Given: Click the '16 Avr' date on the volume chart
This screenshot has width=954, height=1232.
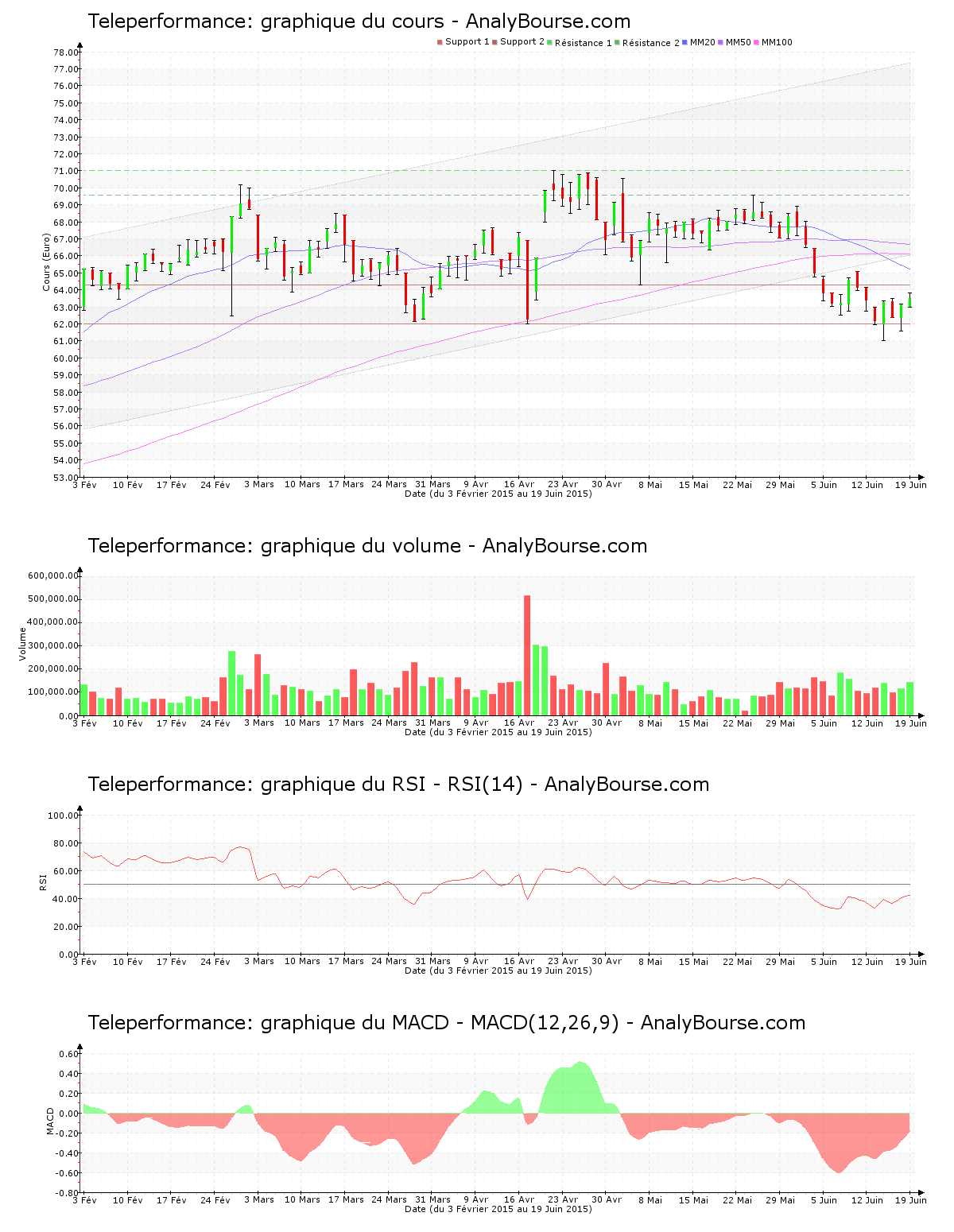Looking at the screenshot, I should (x=519, y=723).
